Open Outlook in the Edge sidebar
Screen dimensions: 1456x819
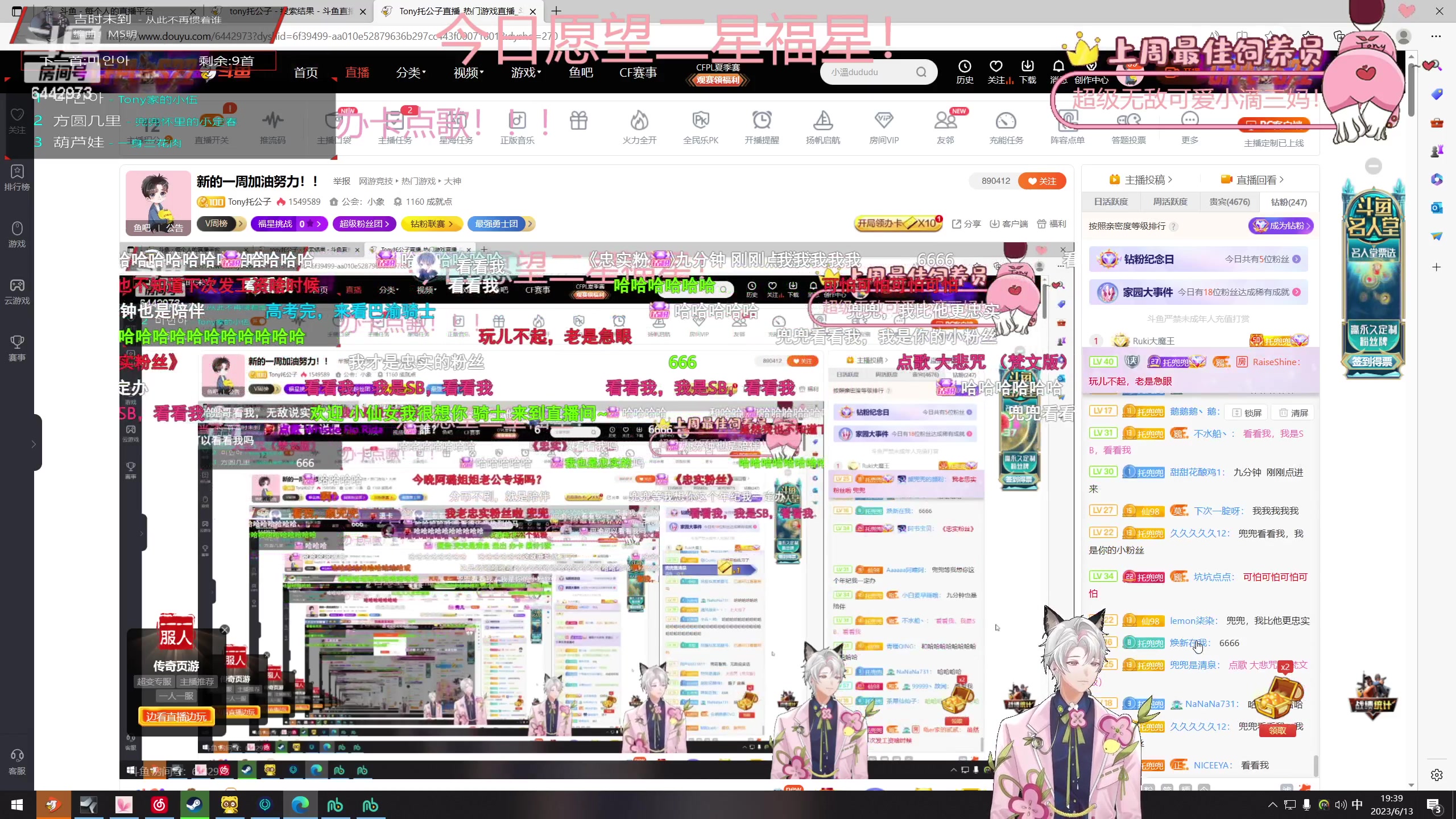click(1437, 208)
